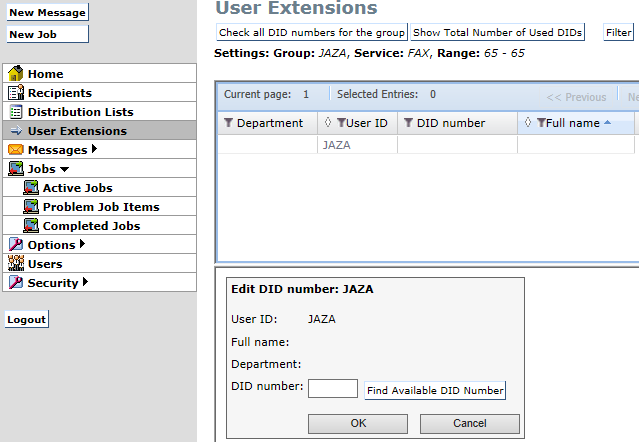The width and height of the screenshot is (639, 442).
Task: Click the Distribution Lists icon
Action: click(15, 112)
